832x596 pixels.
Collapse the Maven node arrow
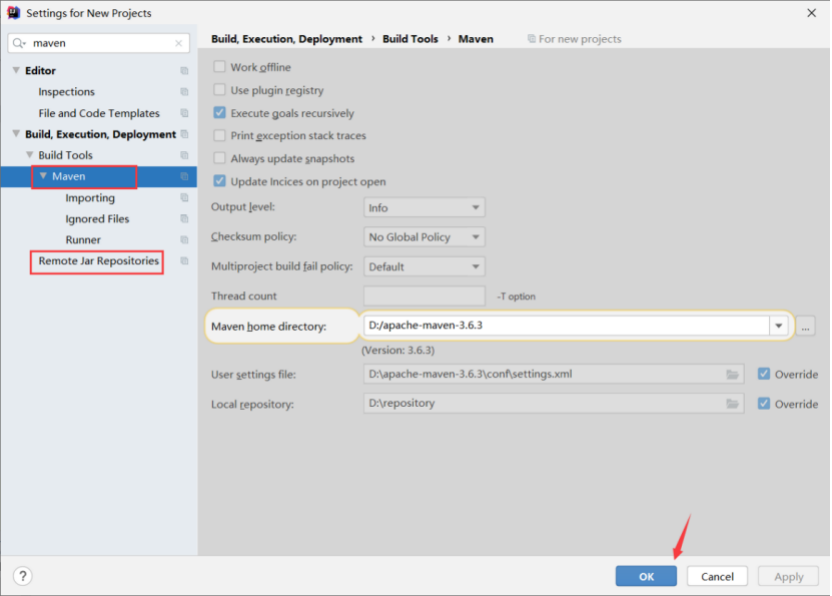pos(44,176)
